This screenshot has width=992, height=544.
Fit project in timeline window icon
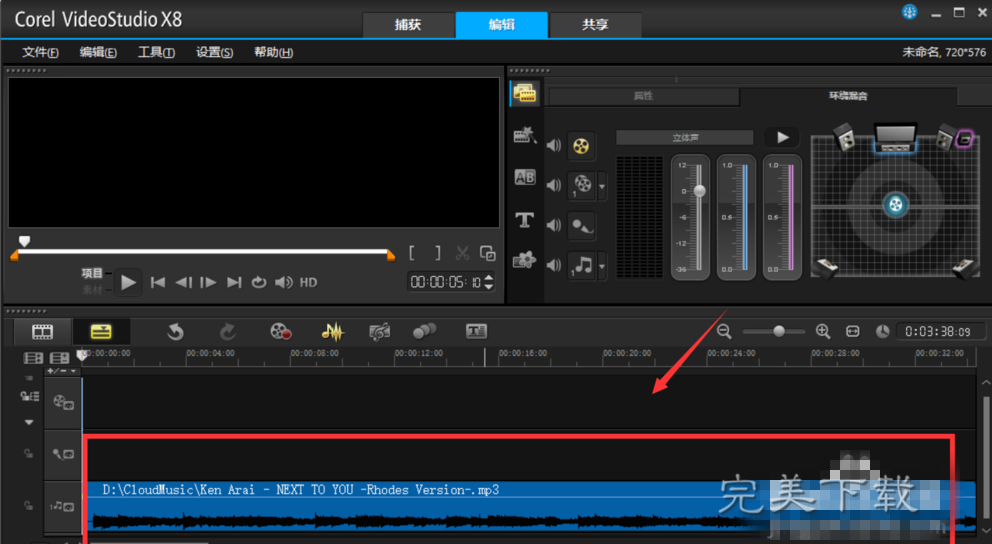pos(853,331)
